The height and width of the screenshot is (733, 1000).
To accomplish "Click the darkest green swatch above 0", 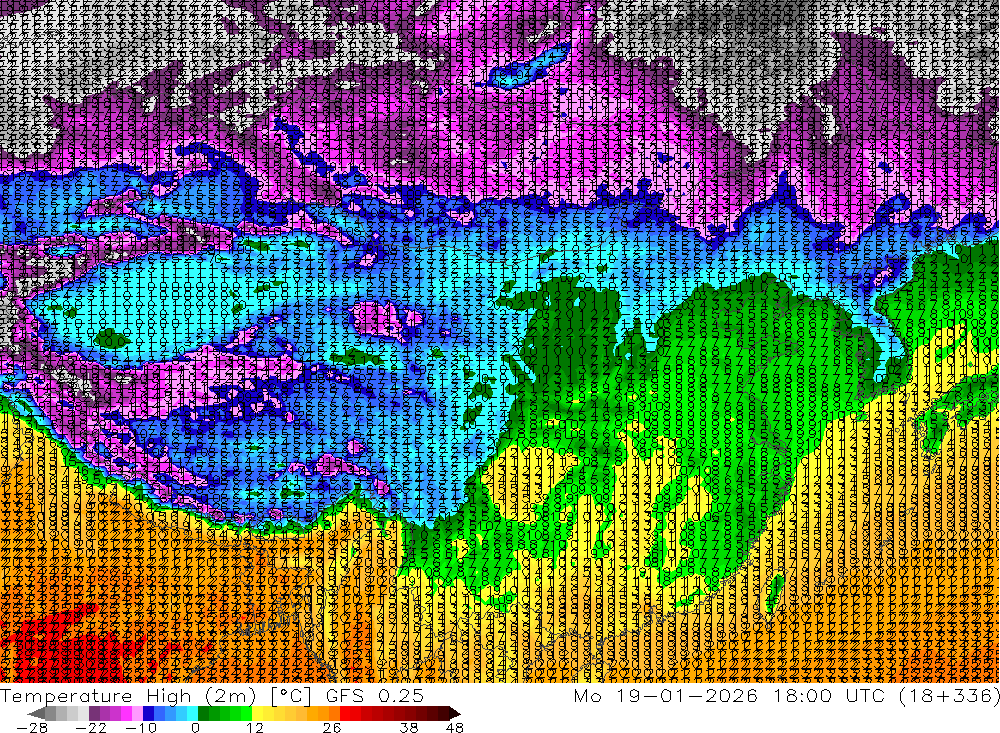I will coord(203,713).
